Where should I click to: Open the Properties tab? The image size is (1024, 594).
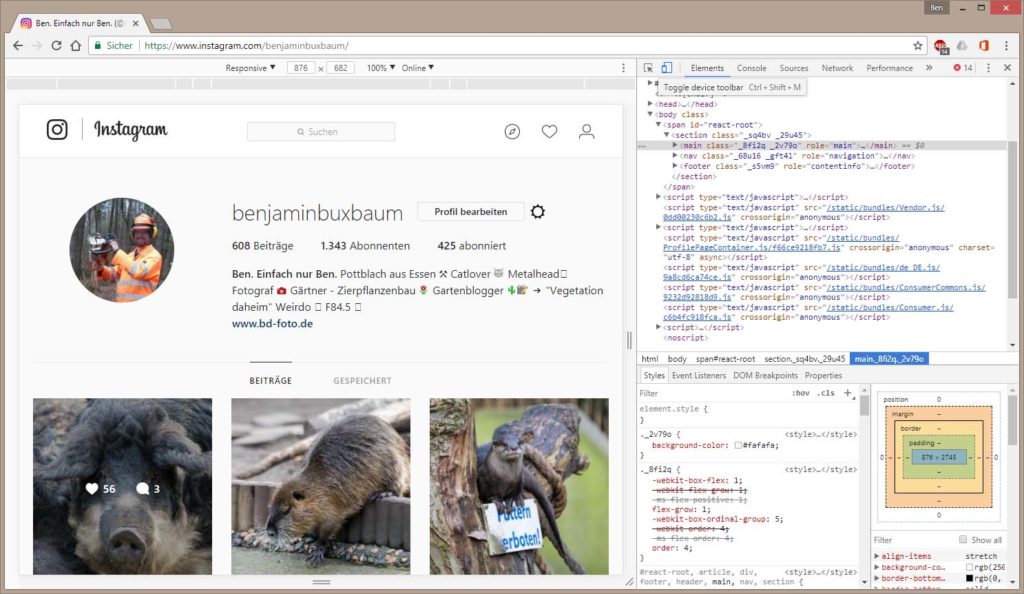click(x=823, y=375)
